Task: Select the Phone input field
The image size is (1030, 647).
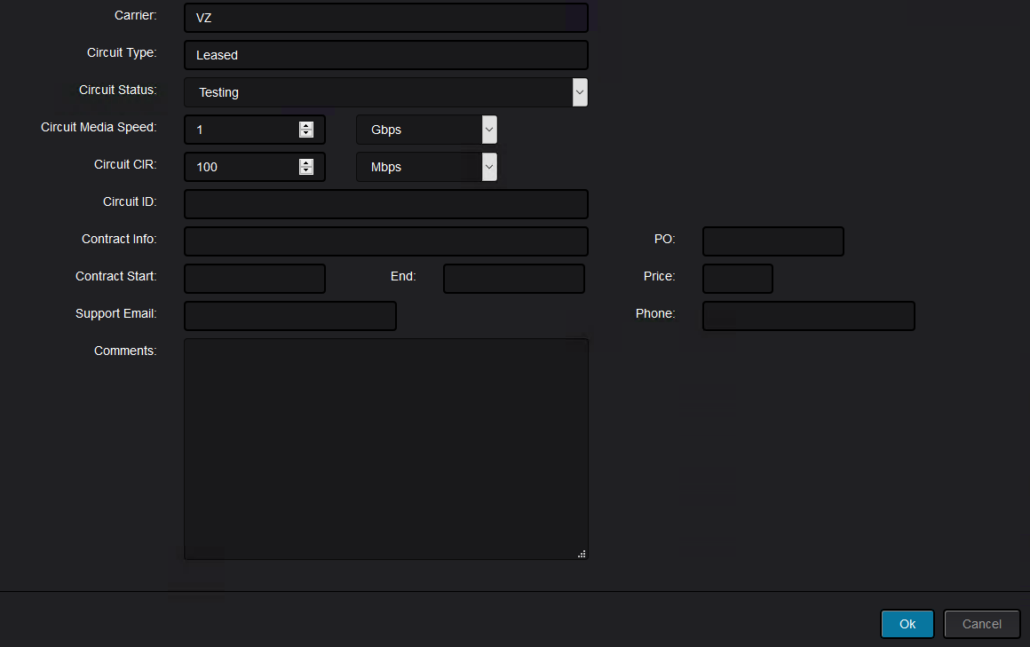Action: click(x=808, y=316)
